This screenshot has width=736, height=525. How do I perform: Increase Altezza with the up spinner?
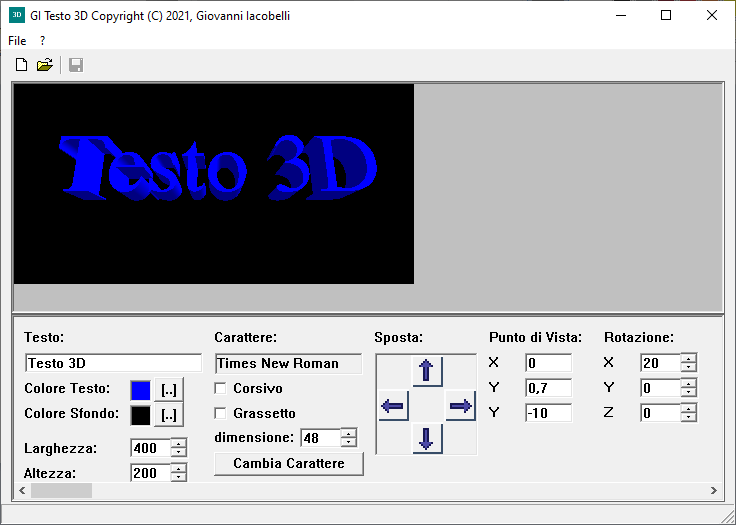pos(178,468)
